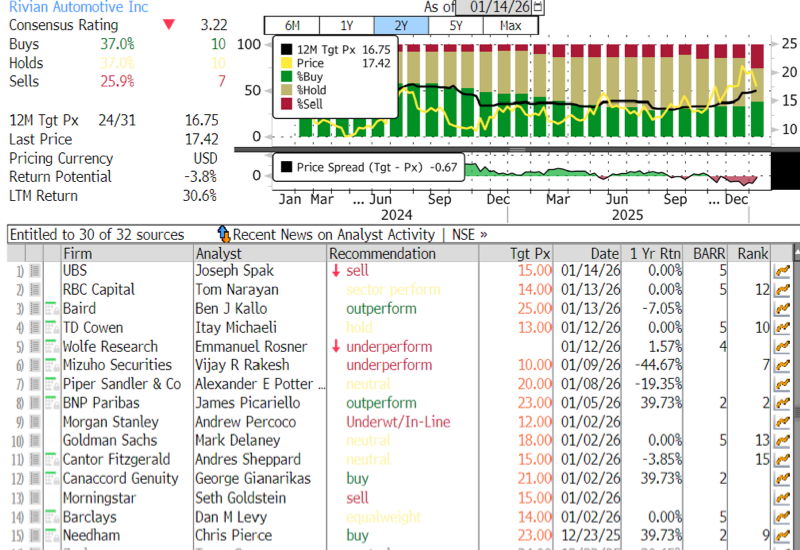The width and height of the screenshot is (800, 550).
Task: Toggle the %Sell series in chart legend
Action: (287, 104)
